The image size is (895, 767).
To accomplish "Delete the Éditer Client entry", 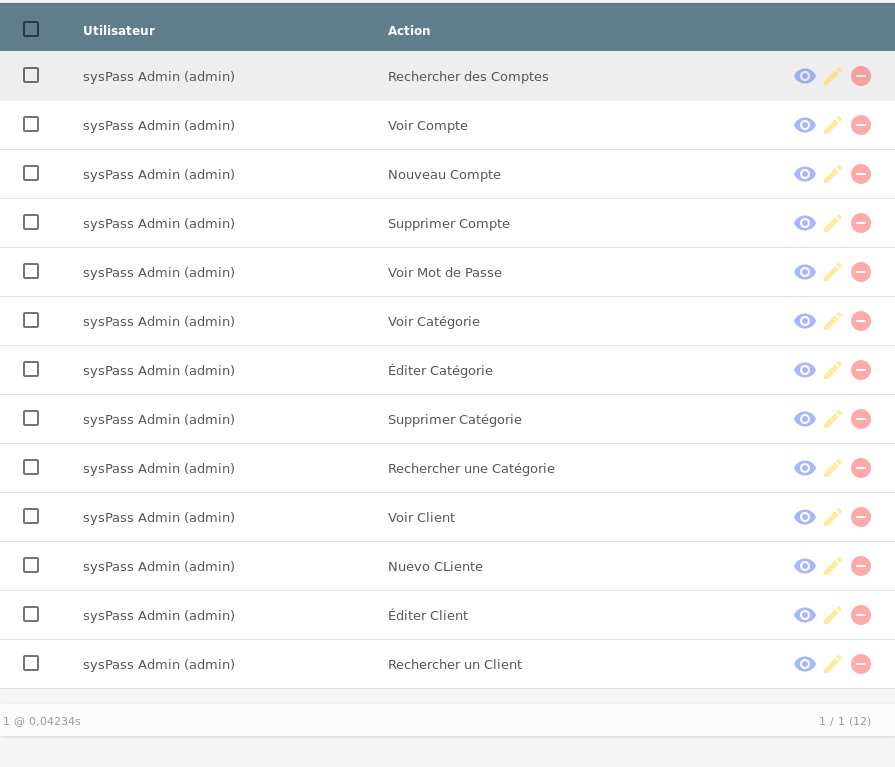I will pos(861,615).
